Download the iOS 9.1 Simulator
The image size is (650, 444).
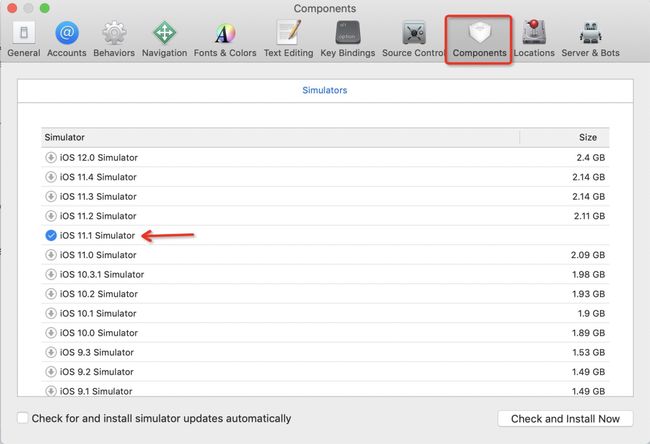pos(51,391)
